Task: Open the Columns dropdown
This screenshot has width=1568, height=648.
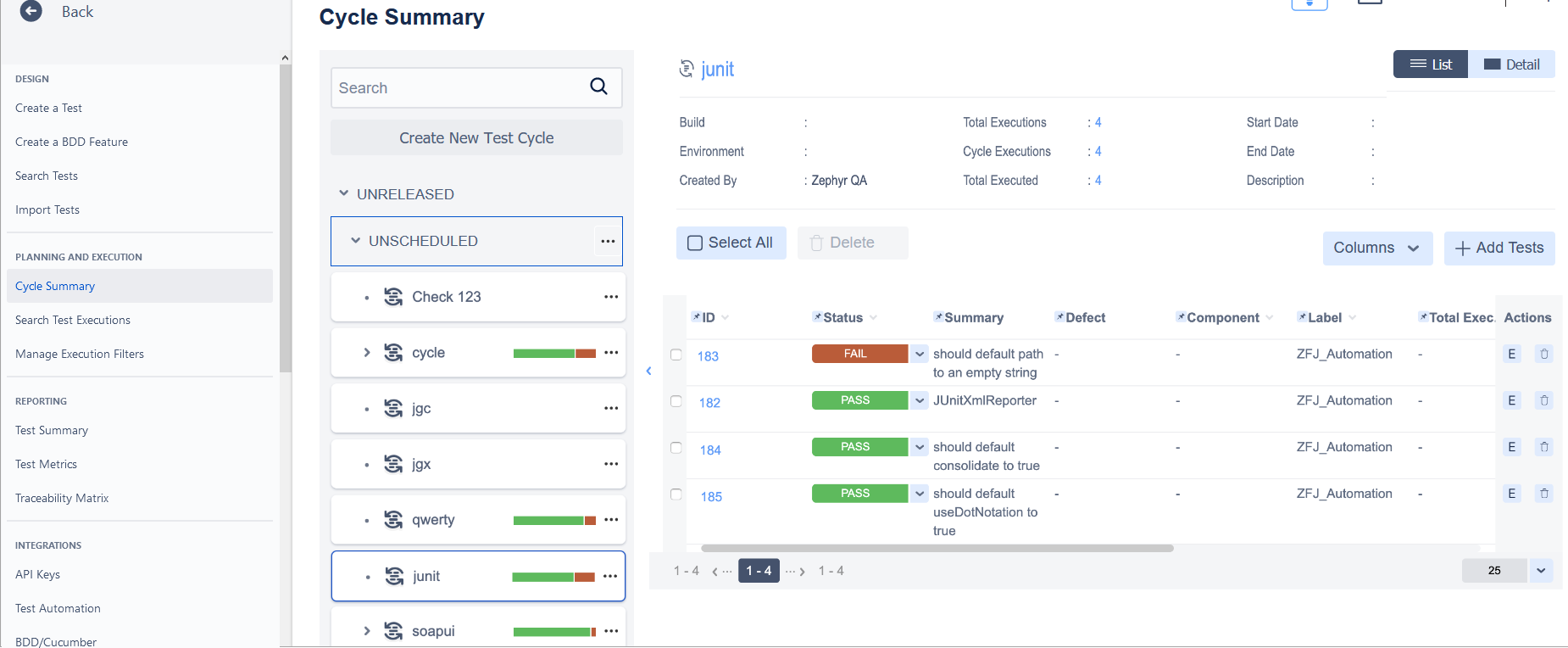Action: 1377,248
